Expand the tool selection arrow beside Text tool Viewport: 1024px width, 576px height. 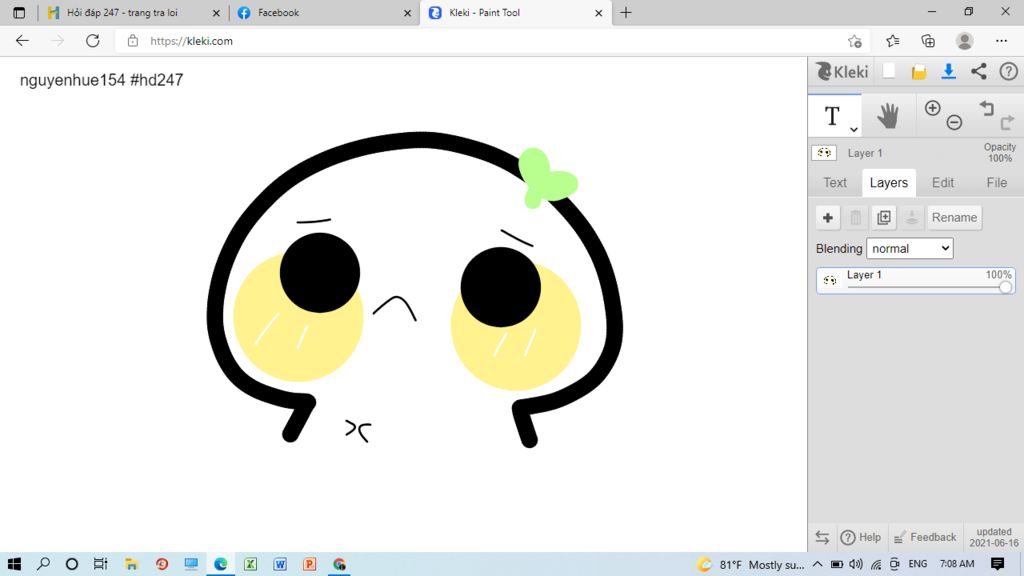854,129
